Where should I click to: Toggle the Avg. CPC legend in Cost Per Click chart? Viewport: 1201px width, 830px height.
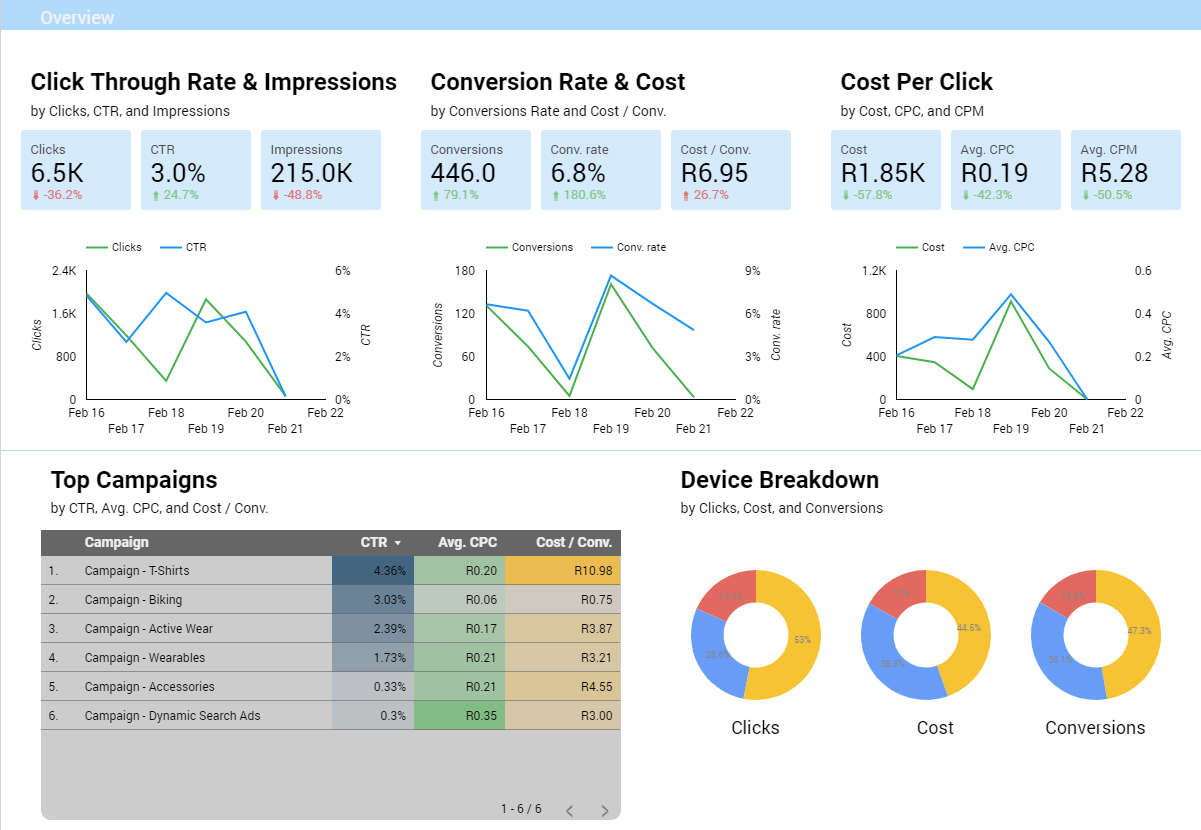[998, 247]
